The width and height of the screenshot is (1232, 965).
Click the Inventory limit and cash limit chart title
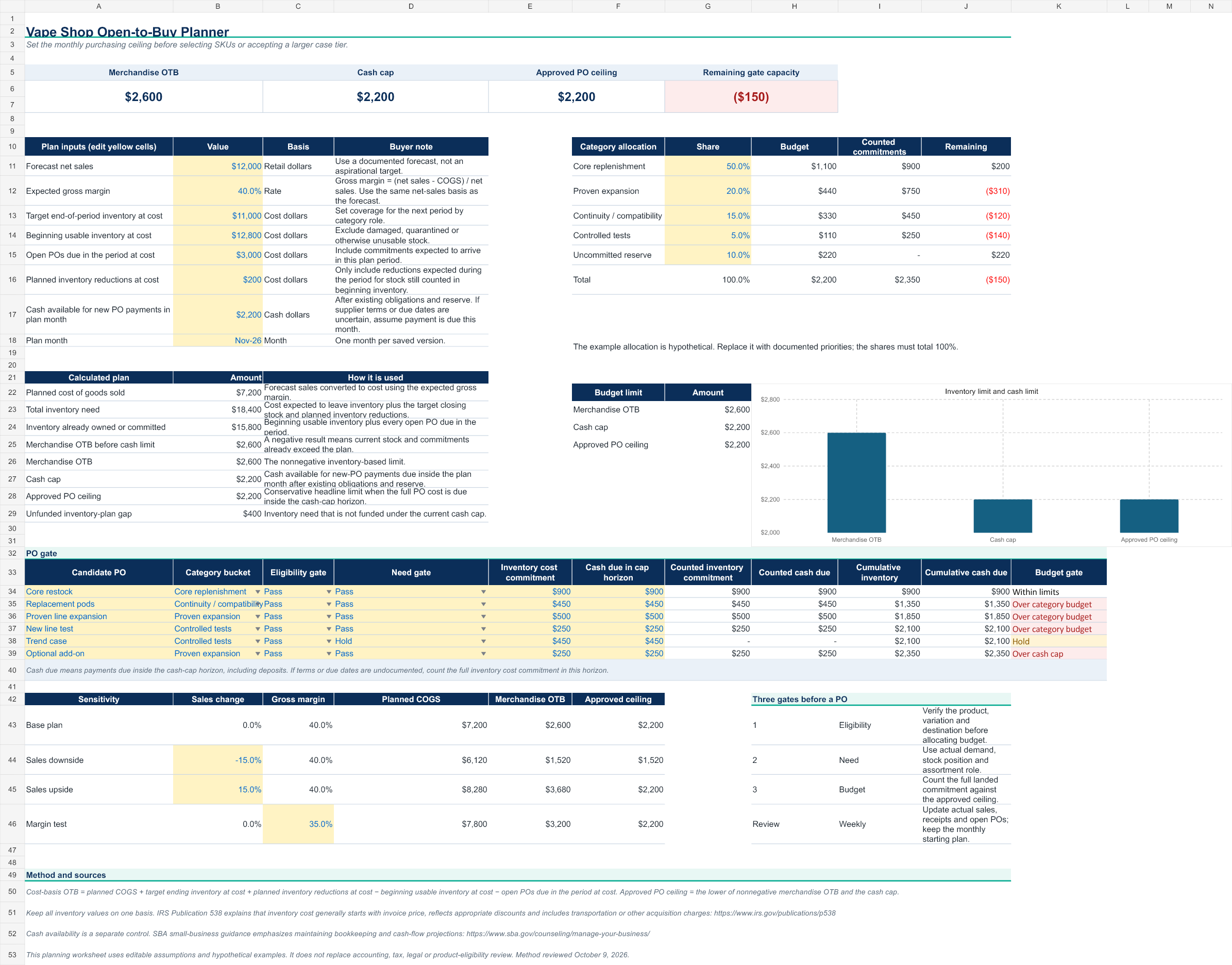tap(991, 392)
